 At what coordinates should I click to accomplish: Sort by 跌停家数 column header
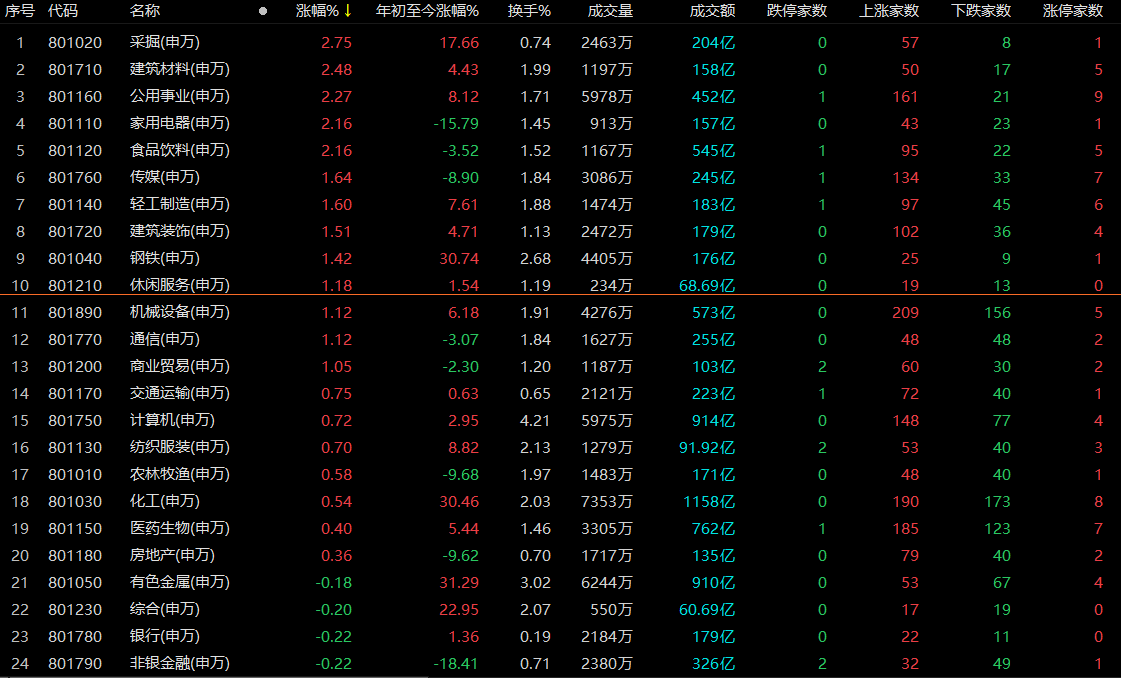pos(796,11)
